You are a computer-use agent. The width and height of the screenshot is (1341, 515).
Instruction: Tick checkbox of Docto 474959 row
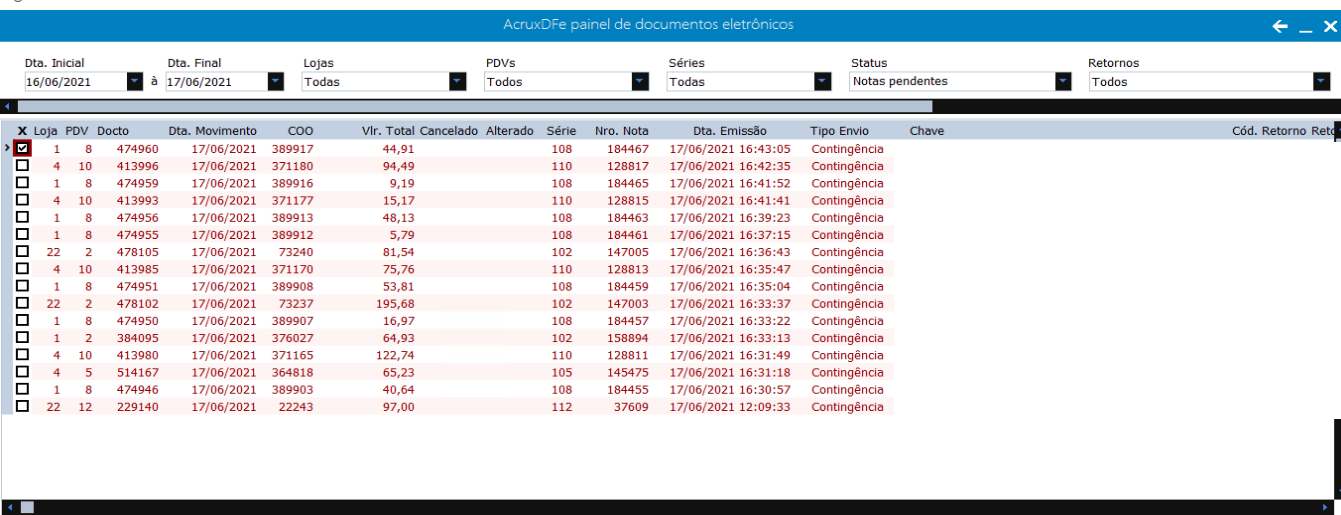click(x=23, y=183)
